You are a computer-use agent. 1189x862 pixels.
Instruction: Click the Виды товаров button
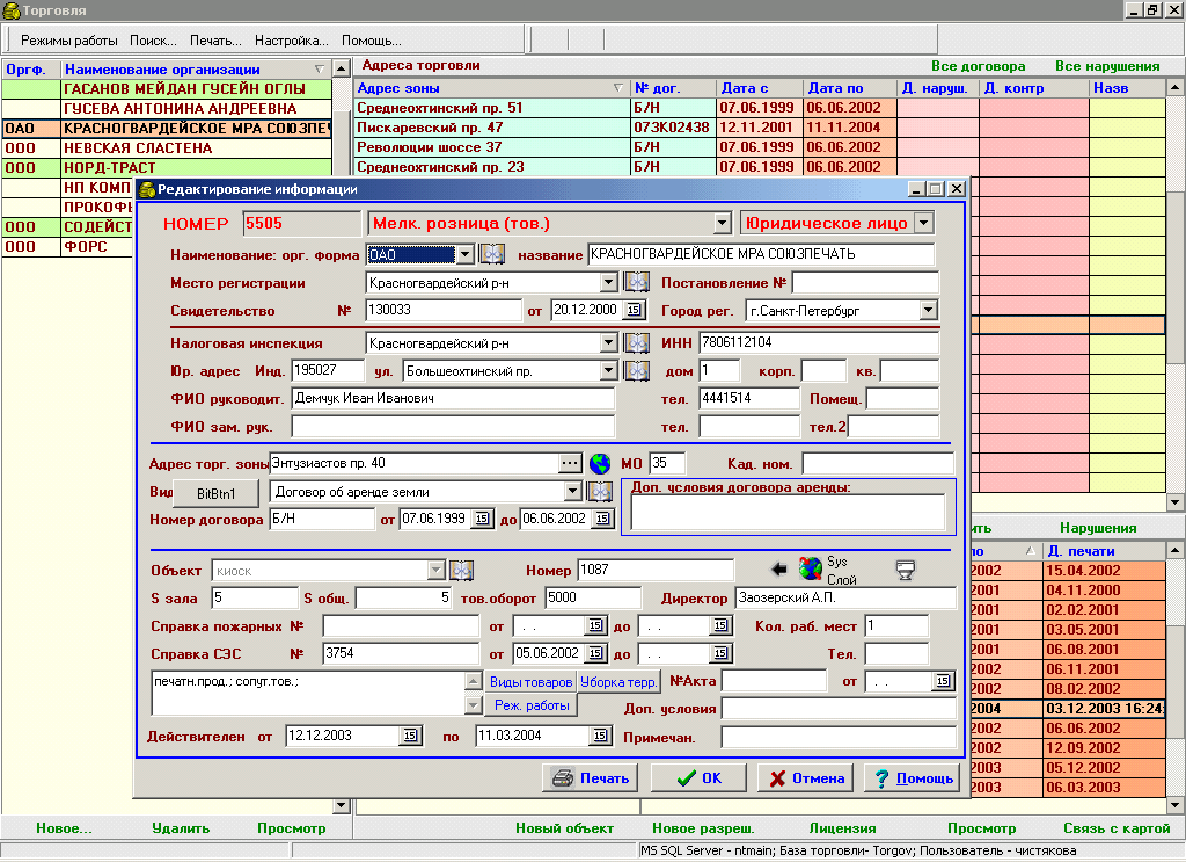(530, 683)
